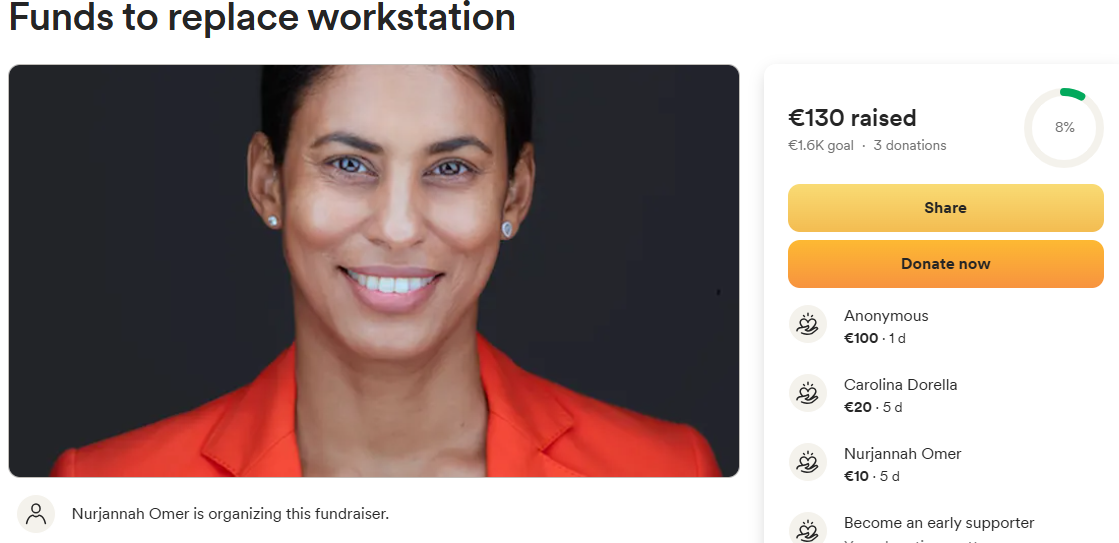Select the Anonymous donor name
Image resolution: width=1119 pixels, height=543 pixels.
886,316
